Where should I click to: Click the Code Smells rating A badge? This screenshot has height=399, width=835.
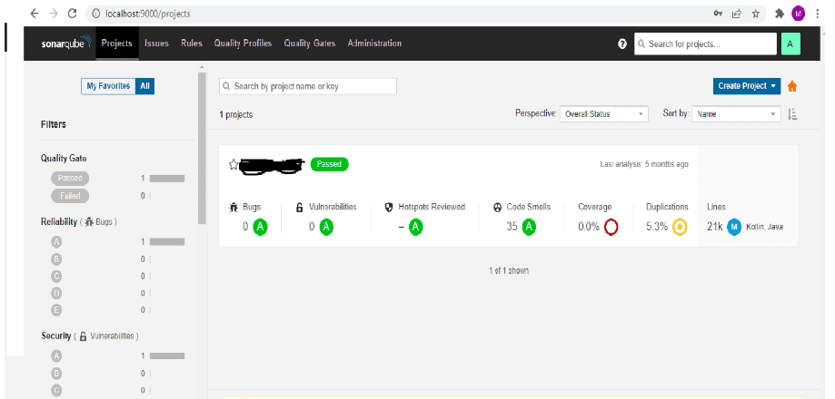528,227
